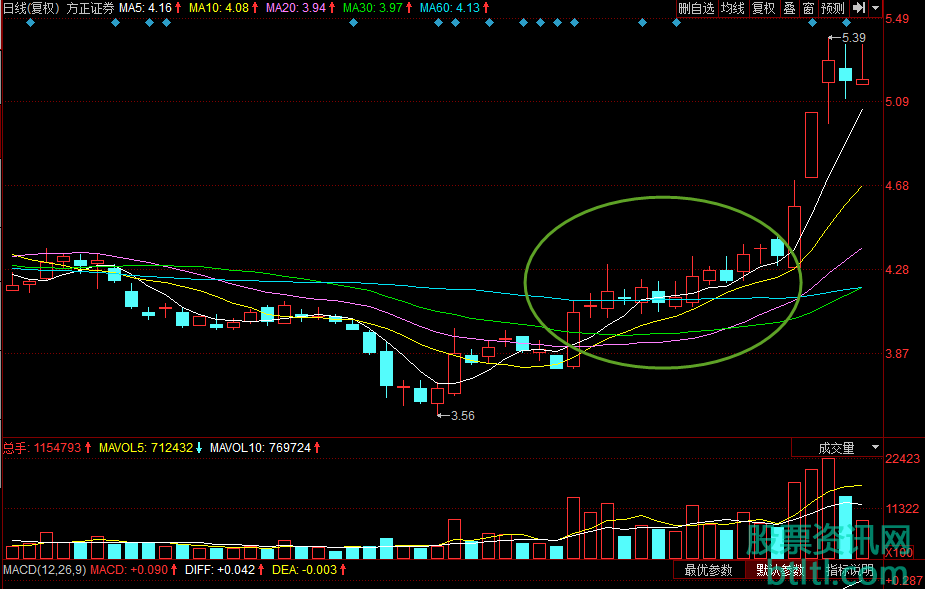Viewport: 925px width, 589px height.
Task: Click the 3.56 low price annotation
Action: coord(462,416)
